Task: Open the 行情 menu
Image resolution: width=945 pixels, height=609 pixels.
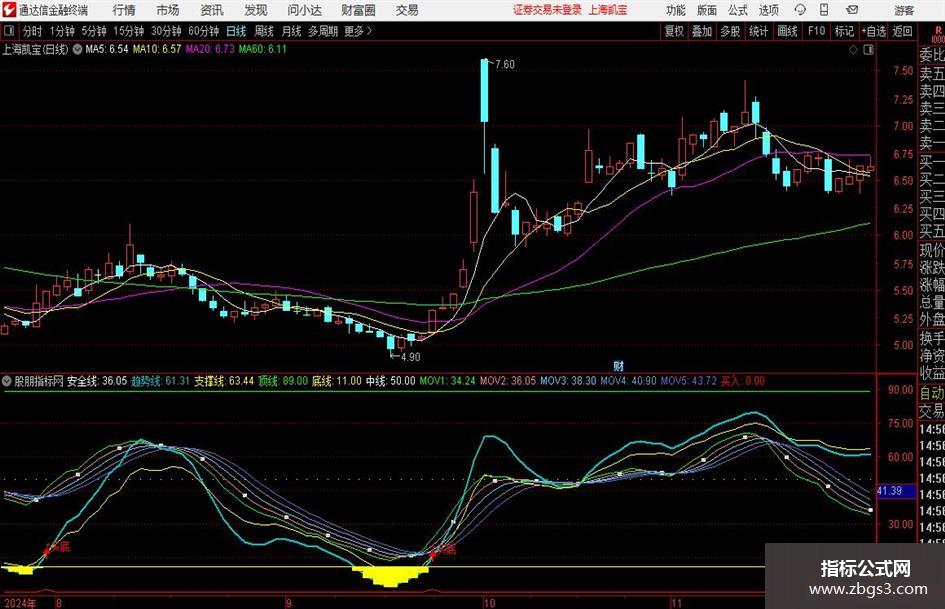Action: [124, 10]
